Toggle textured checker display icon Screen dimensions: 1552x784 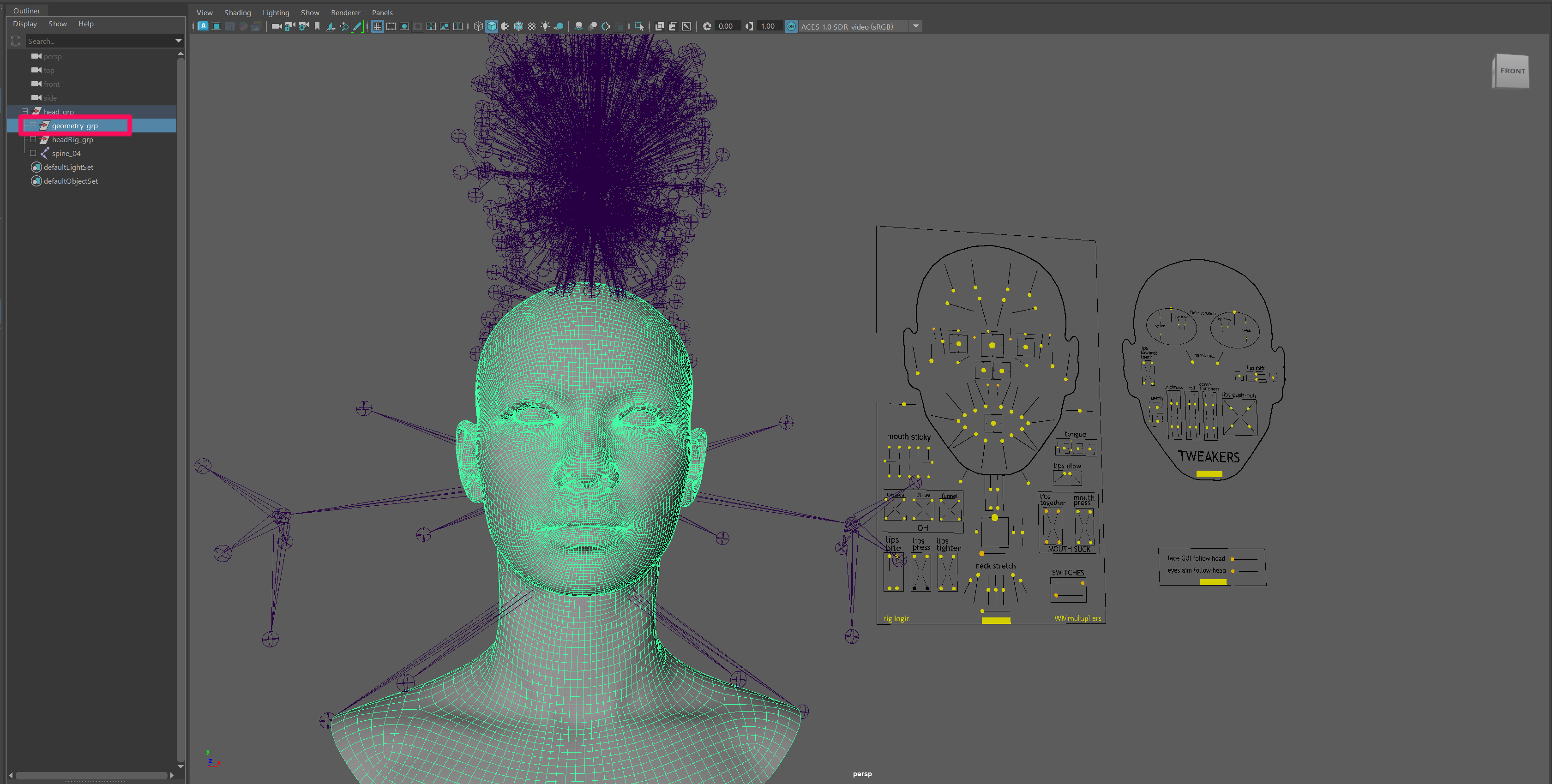(x=531, y=26)
